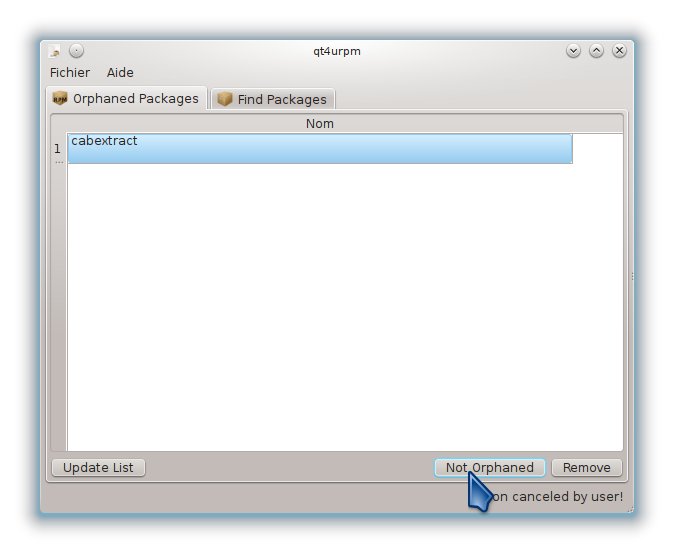The width and height of the screenshot is (674, 553).
Task: Select row header number 1
Action: pyautogui.click(x=58, y=149)
